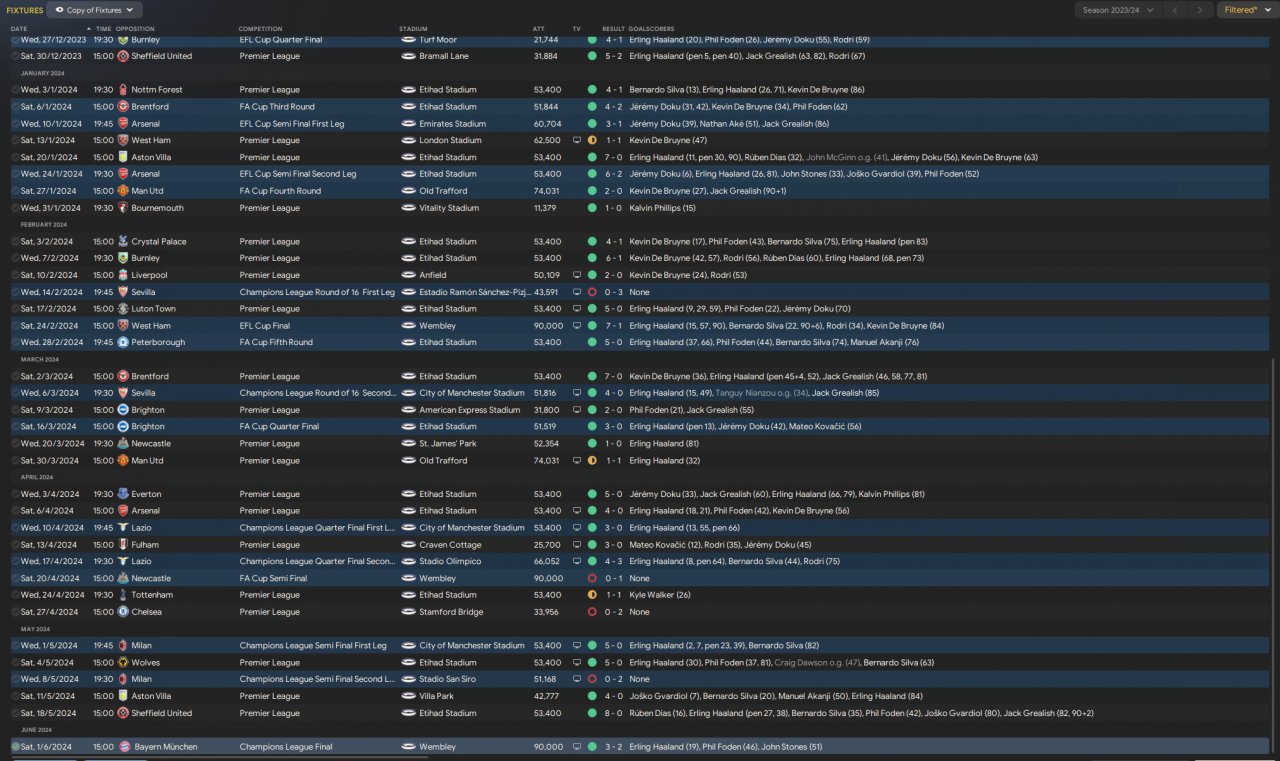Click the stadium icon beside Vitality Stadium
This screenshot has height=761, width=1280.
coord(408,208)
